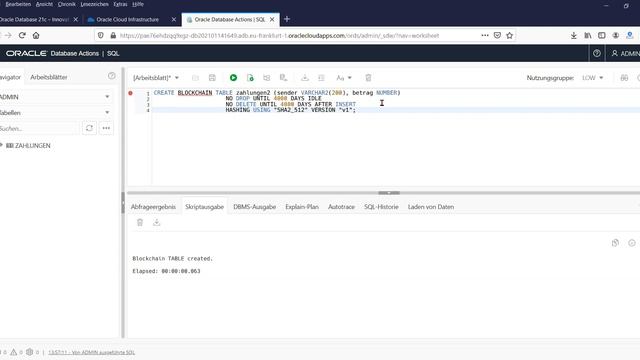Open the Autotrace tab
The image size is (640, 360).
pyautogui.click(x=341, y=207)
